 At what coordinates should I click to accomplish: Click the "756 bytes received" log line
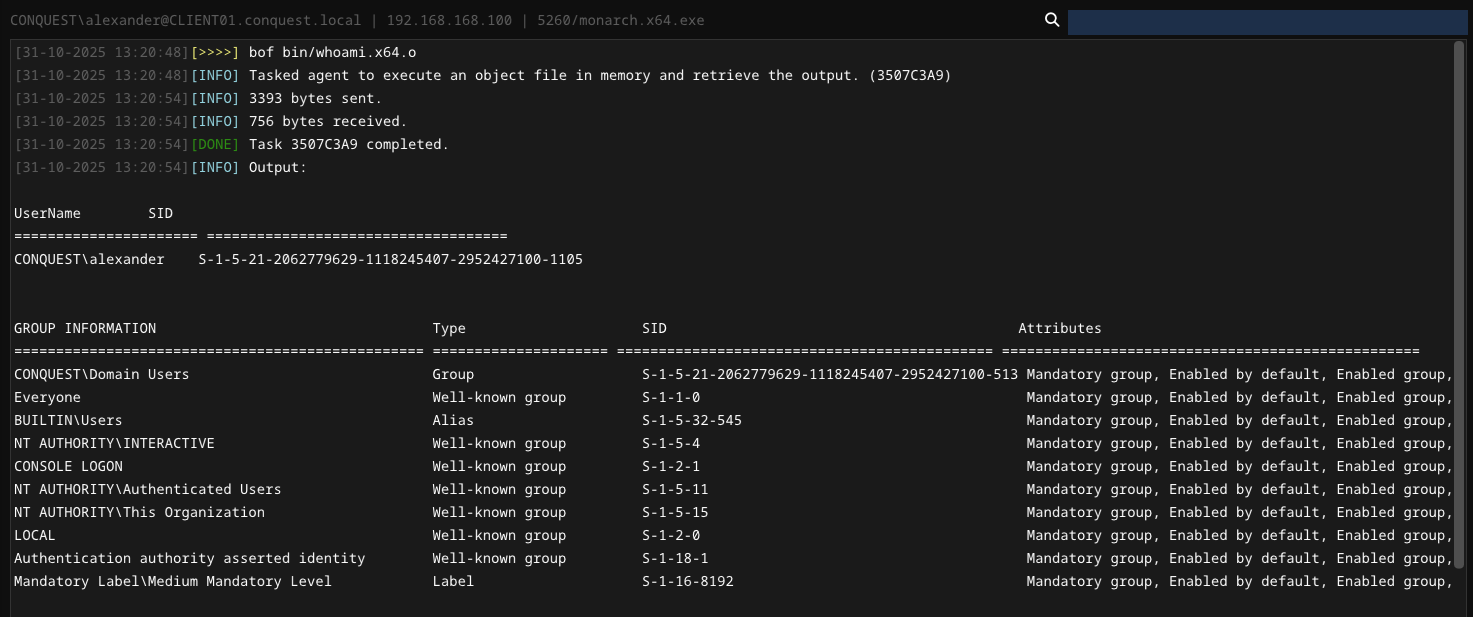(327, 121)
